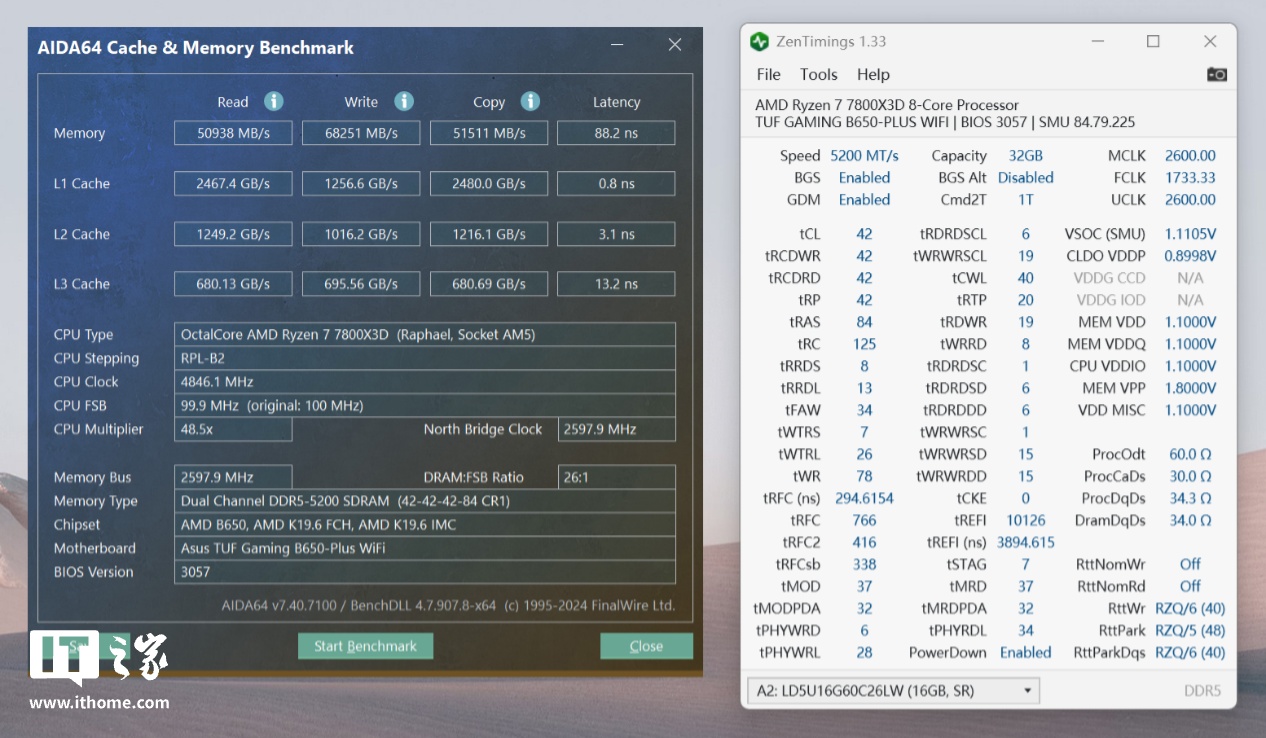Click the ZenTimings app logo icon
Image resolution: width=1266 pixels, height=738 pixels.
[x=760, y=42]
